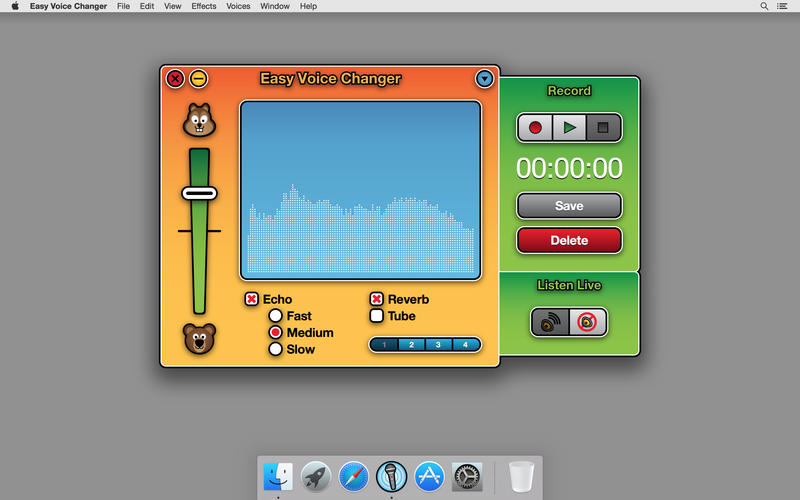Screen dimensions: 800x500
Task: Enable Listen Live speaker icon
Action: click(550, 322)
